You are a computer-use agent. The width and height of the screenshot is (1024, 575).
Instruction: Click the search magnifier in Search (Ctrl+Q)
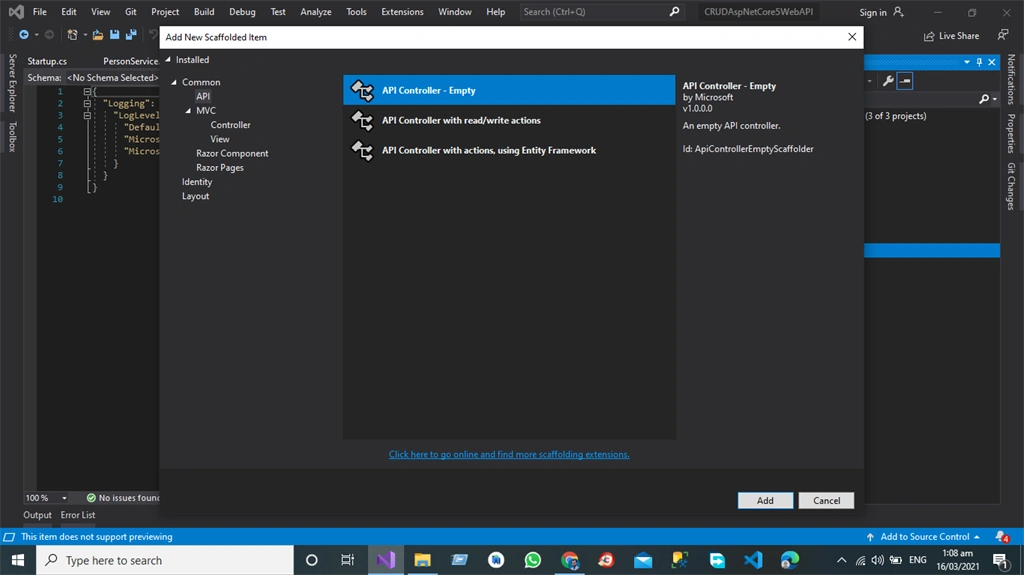pos(675,12)
